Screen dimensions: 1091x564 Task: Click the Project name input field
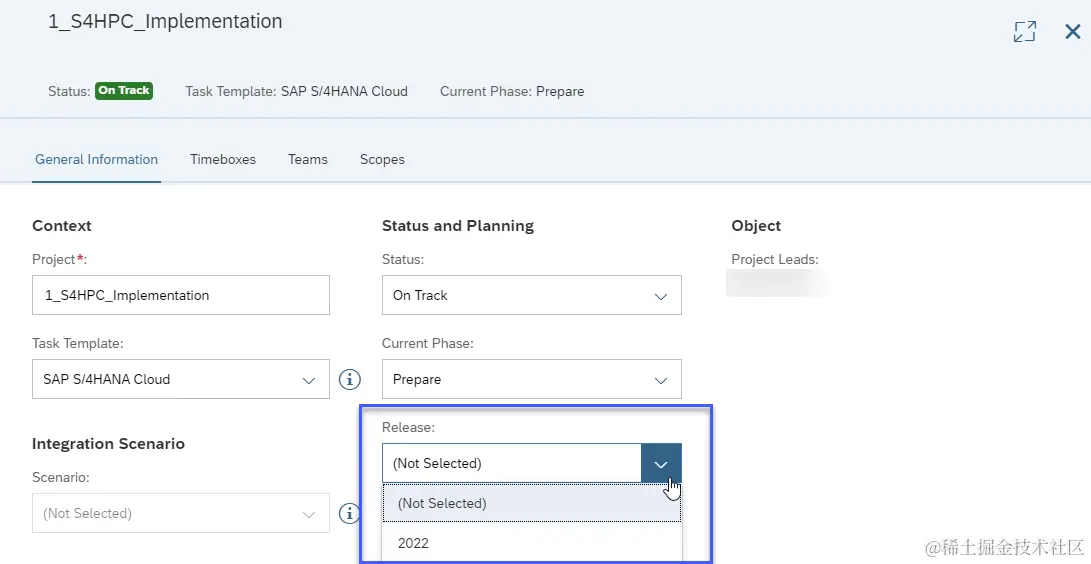click(x=180, y=296)
